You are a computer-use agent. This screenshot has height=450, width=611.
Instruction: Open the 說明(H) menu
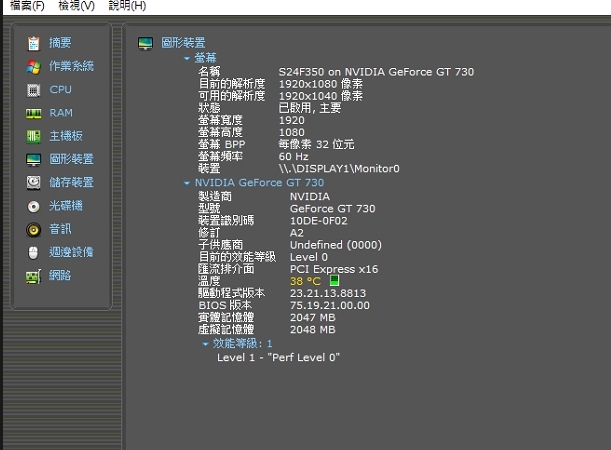[x=127, y=6]
